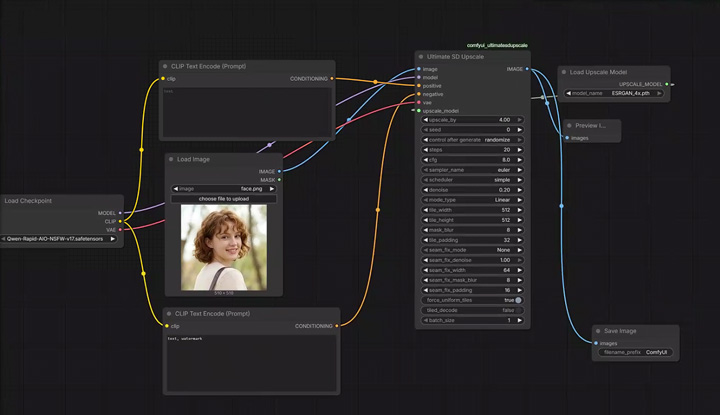720x415 pixels.
Task: Collapse the Preview Image node dot
Action: click(569, 125)
